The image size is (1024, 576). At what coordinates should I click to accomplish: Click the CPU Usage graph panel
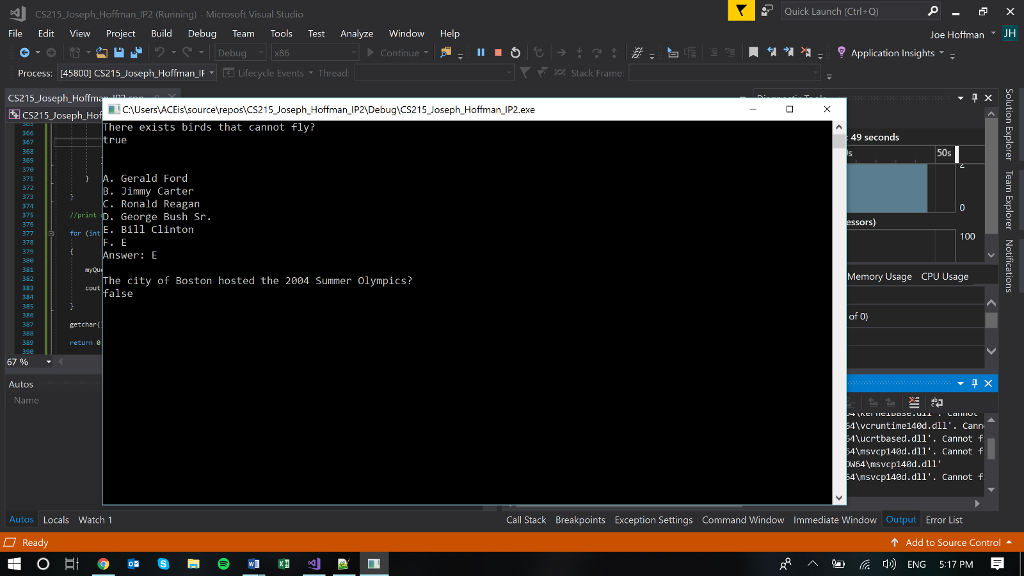[x=943, y=276]
